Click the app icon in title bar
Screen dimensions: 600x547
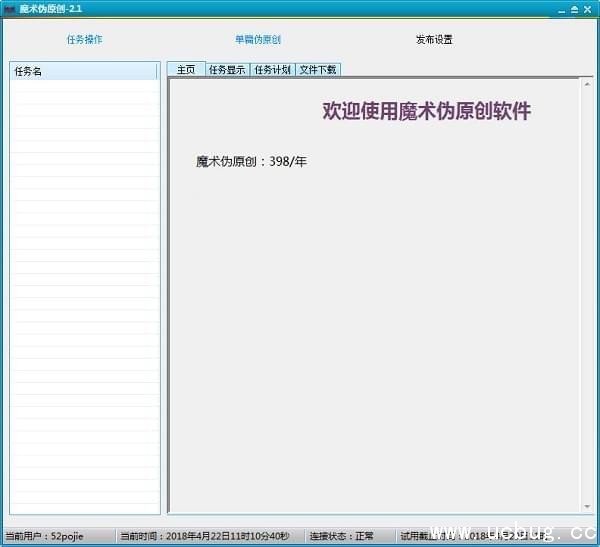click(x=9, y=8)
